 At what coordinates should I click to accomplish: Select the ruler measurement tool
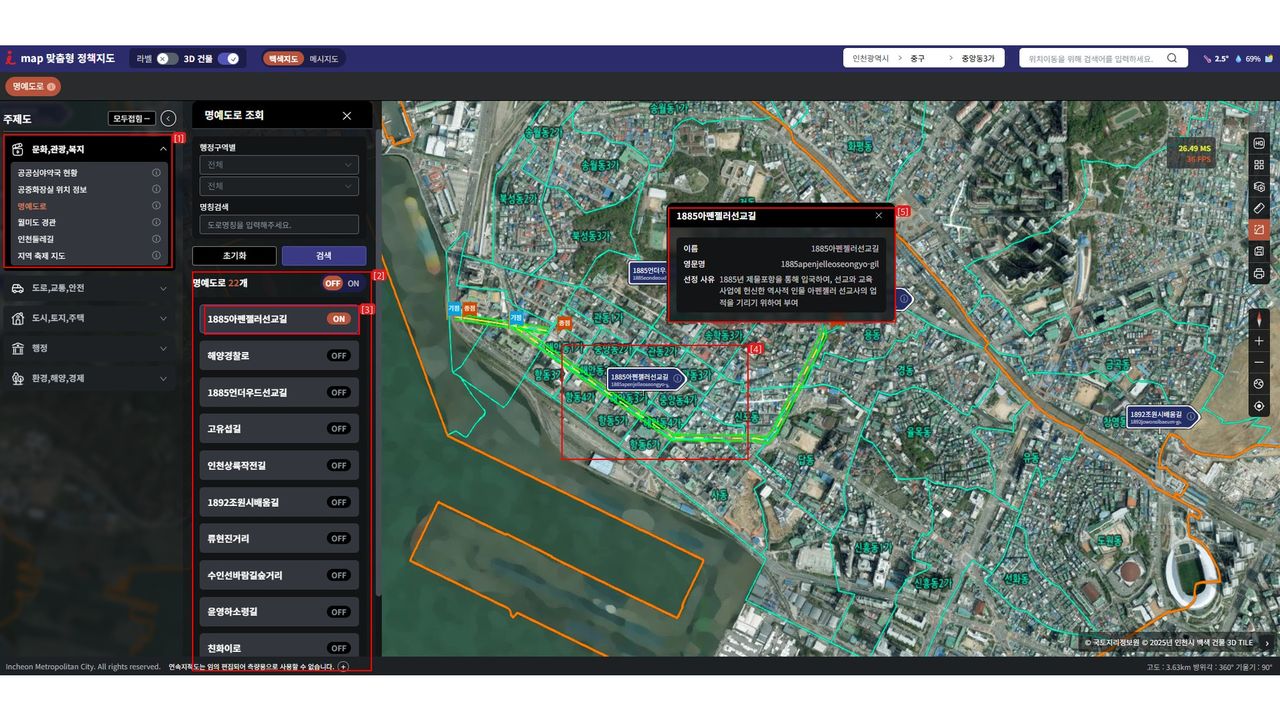click(1259, 208)
